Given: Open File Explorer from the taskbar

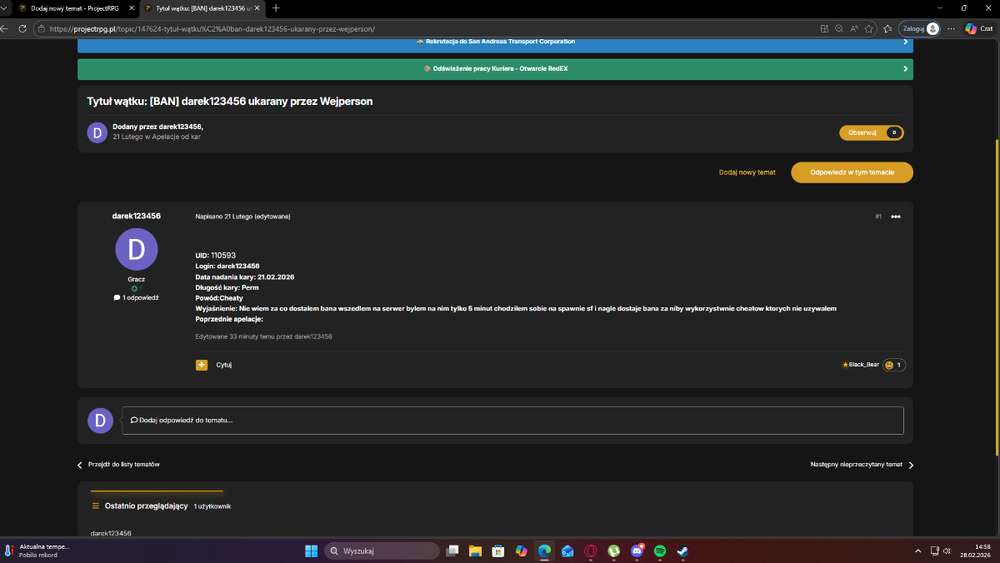Looking at the screenshot, I should coord(475,551).
